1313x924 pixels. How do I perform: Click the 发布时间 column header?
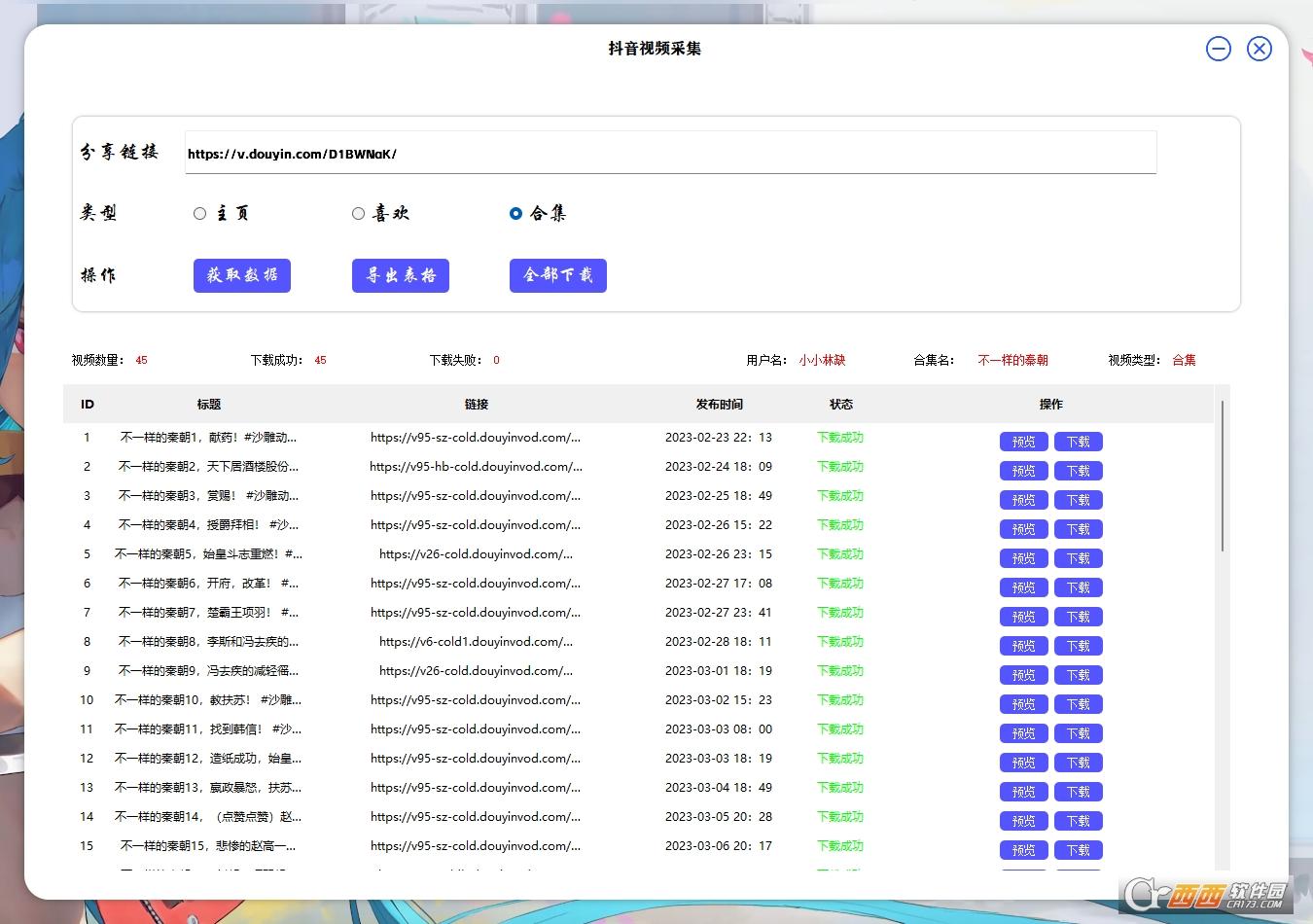click(x=720, y=405)
